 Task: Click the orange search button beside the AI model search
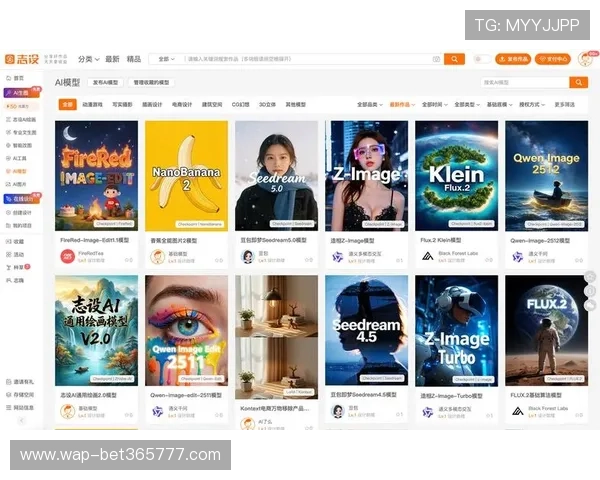pos(579,82)
